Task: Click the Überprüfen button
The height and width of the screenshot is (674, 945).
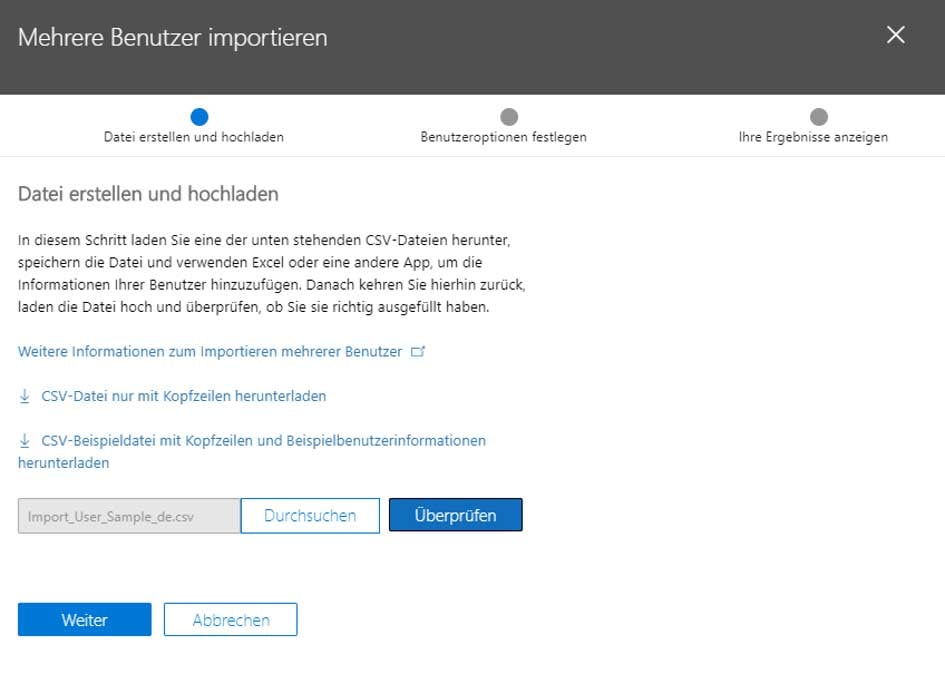Action: click(x=456, y=515)
